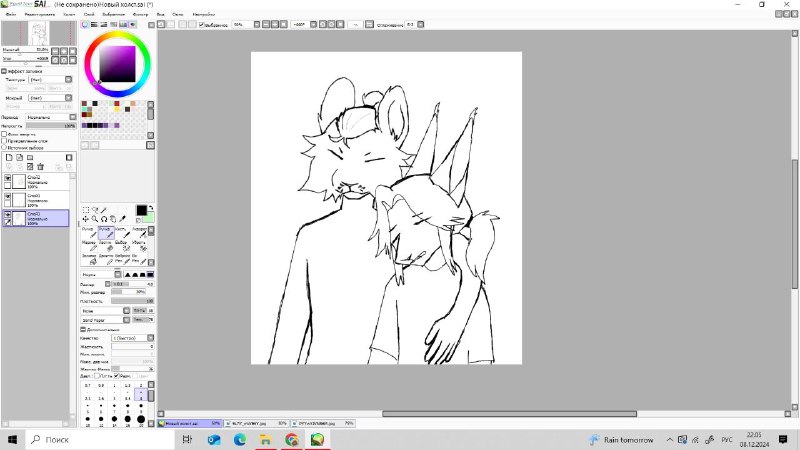Open the blending mode dropdown
The image size is (800, 450).
pyautogui.click(x=51, y=117)
